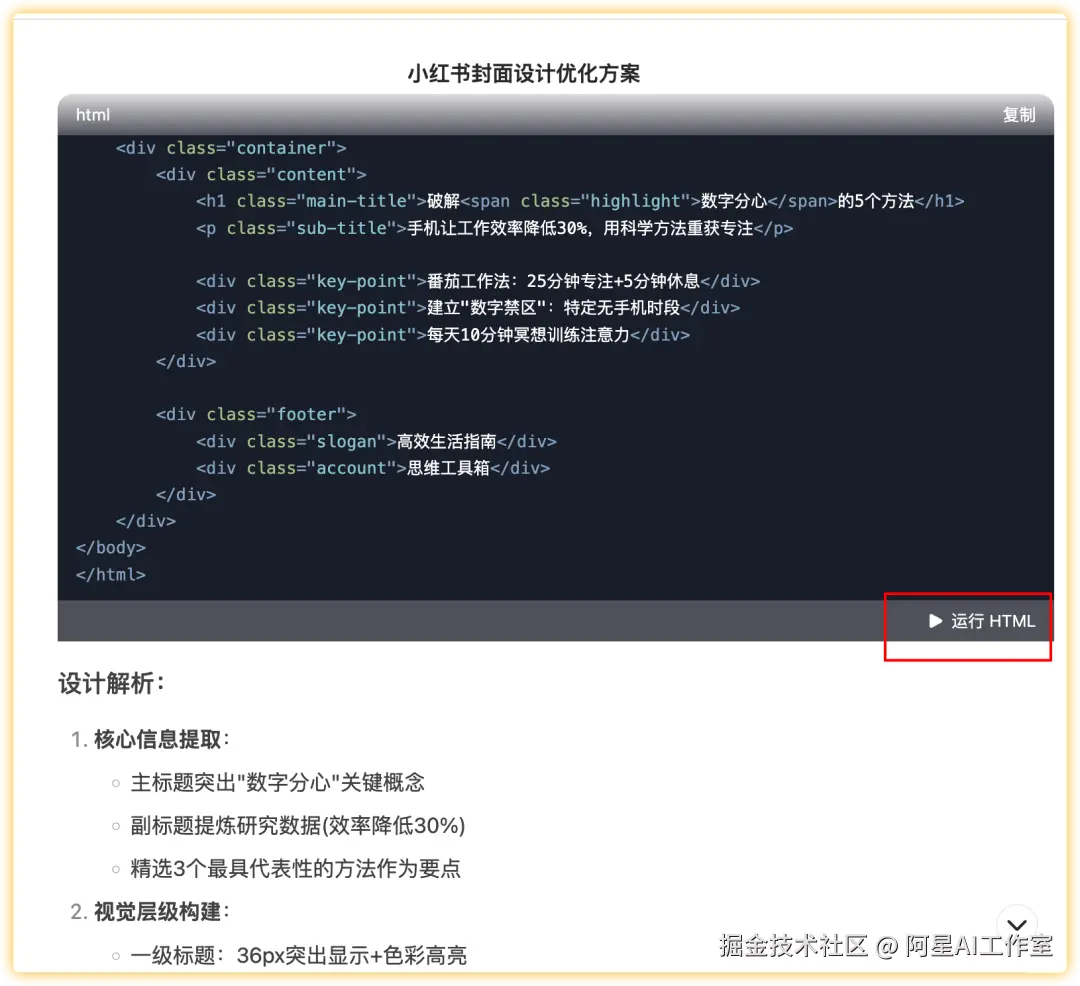Click the bullet 副标题提炼研究数据(效率降低30%)
The width and height of the screenshot is (1080, 986).
tap(298, 826)
